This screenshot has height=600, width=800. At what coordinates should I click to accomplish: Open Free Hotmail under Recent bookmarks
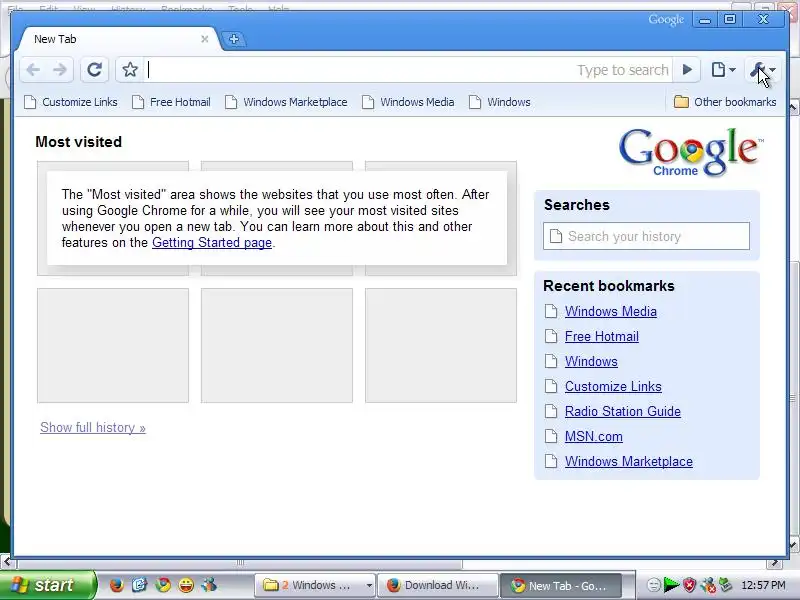(x=602, y=336)
